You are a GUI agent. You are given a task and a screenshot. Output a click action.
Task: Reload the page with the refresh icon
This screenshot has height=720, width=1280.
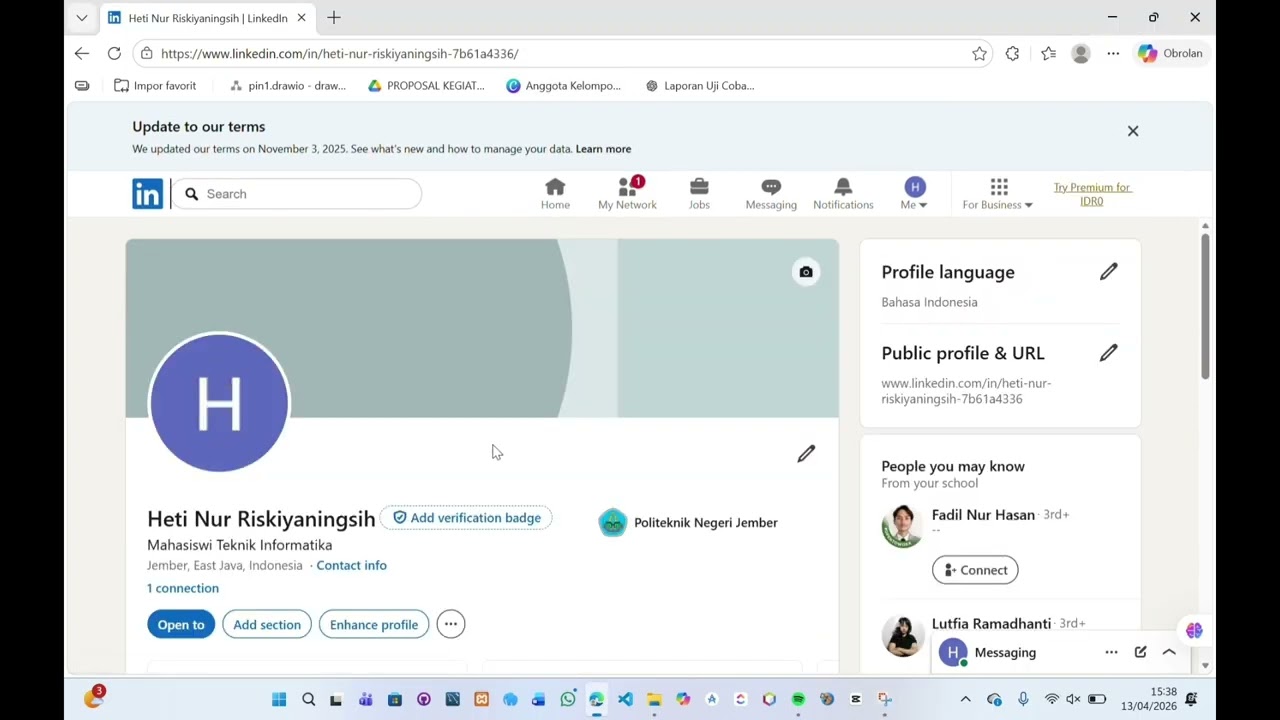pos(114,53)
